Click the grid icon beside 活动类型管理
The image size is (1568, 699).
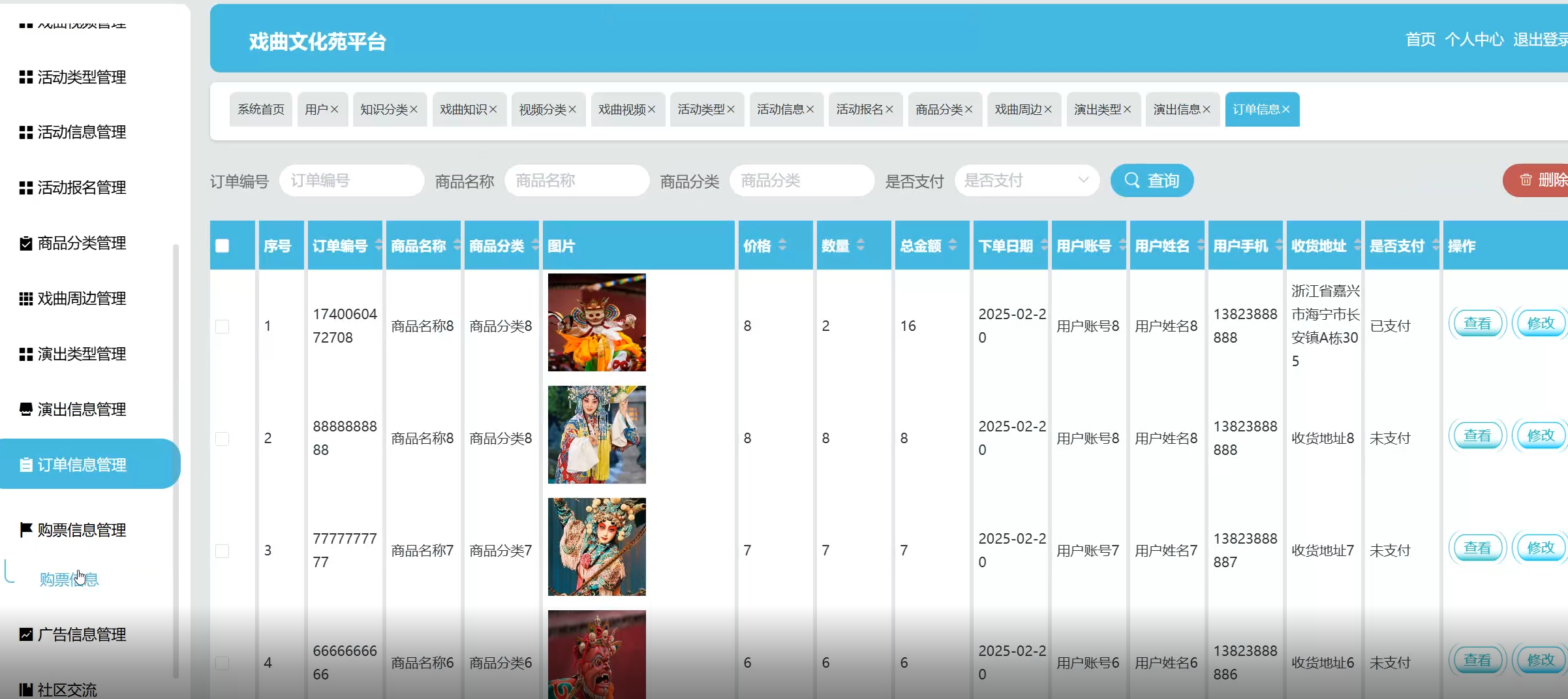(x=25, y=77)
